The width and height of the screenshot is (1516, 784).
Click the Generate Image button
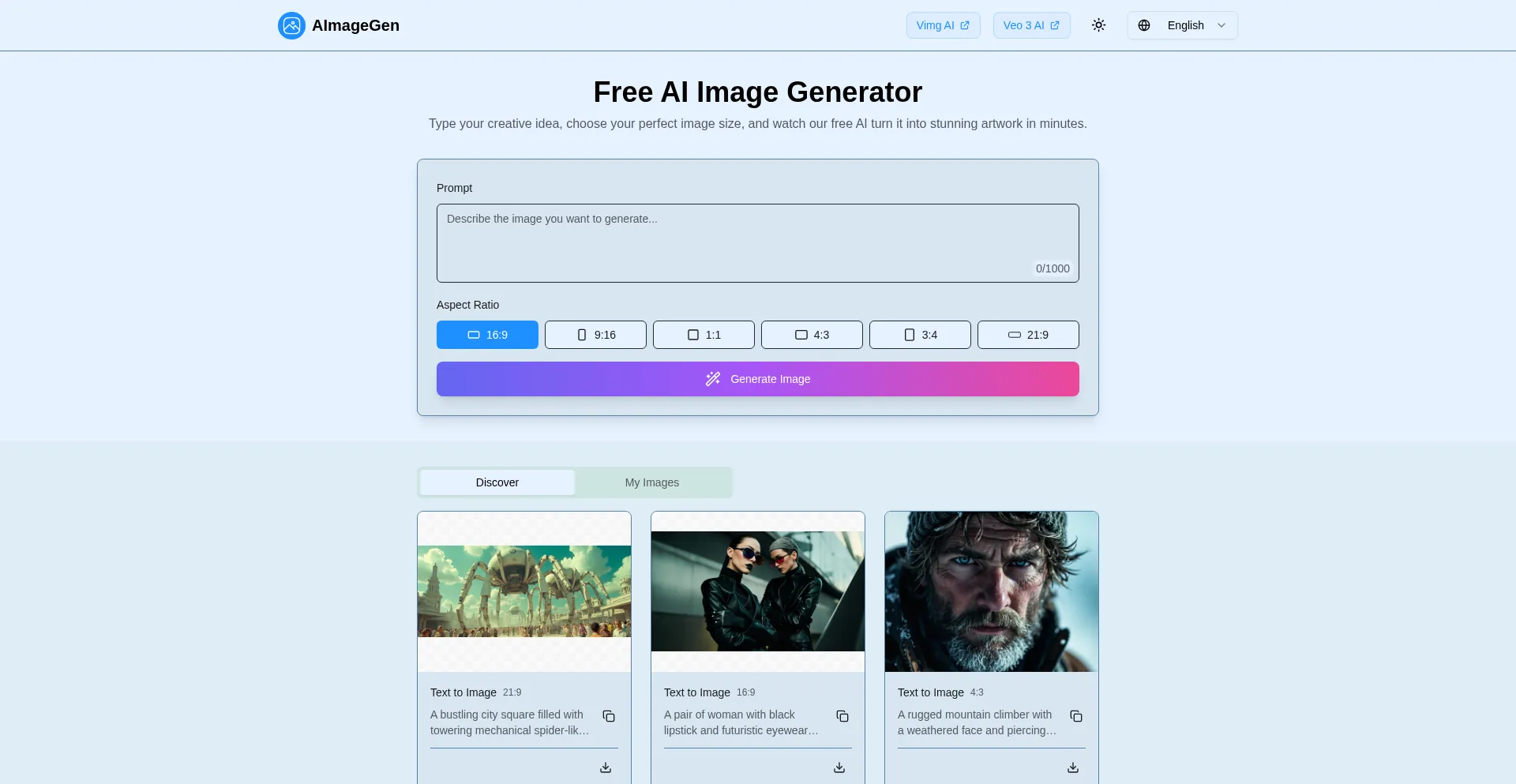[757, 379]
